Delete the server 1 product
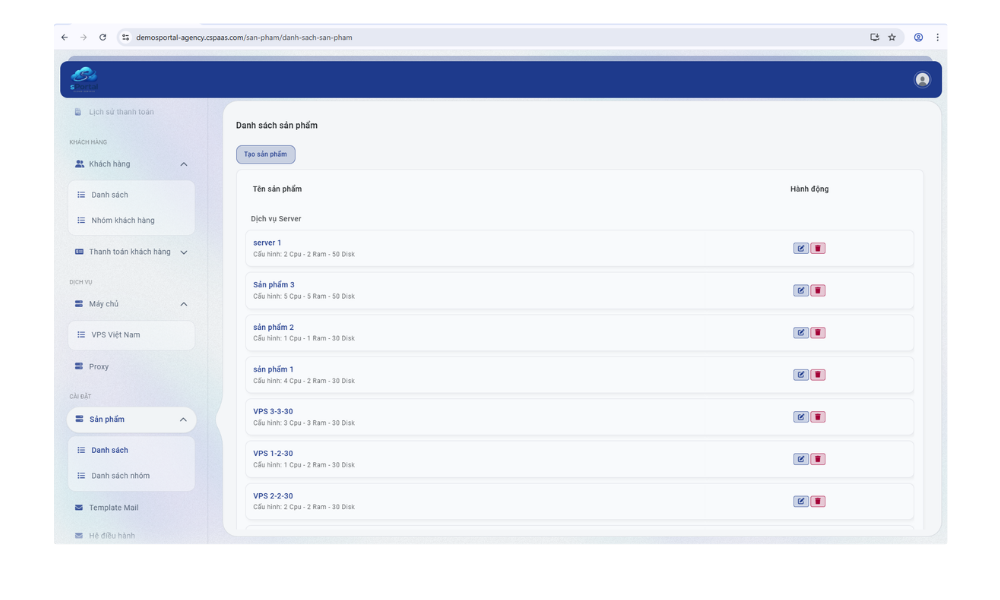Viewport: 1000px width, 600px height. (x=818, y=249)
